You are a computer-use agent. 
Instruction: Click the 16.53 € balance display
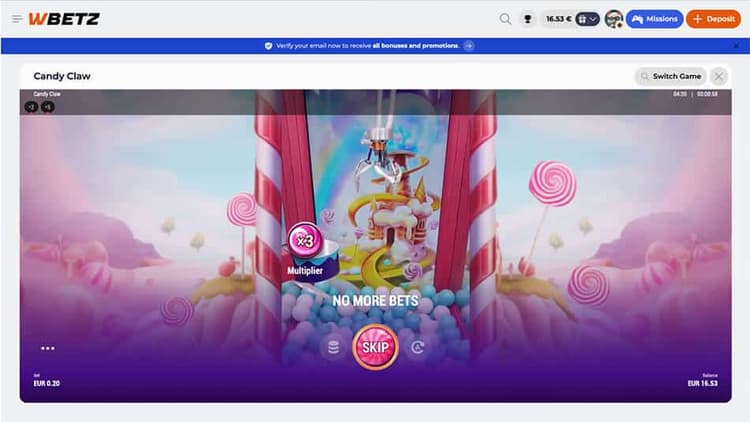click(x=558, y=19)
